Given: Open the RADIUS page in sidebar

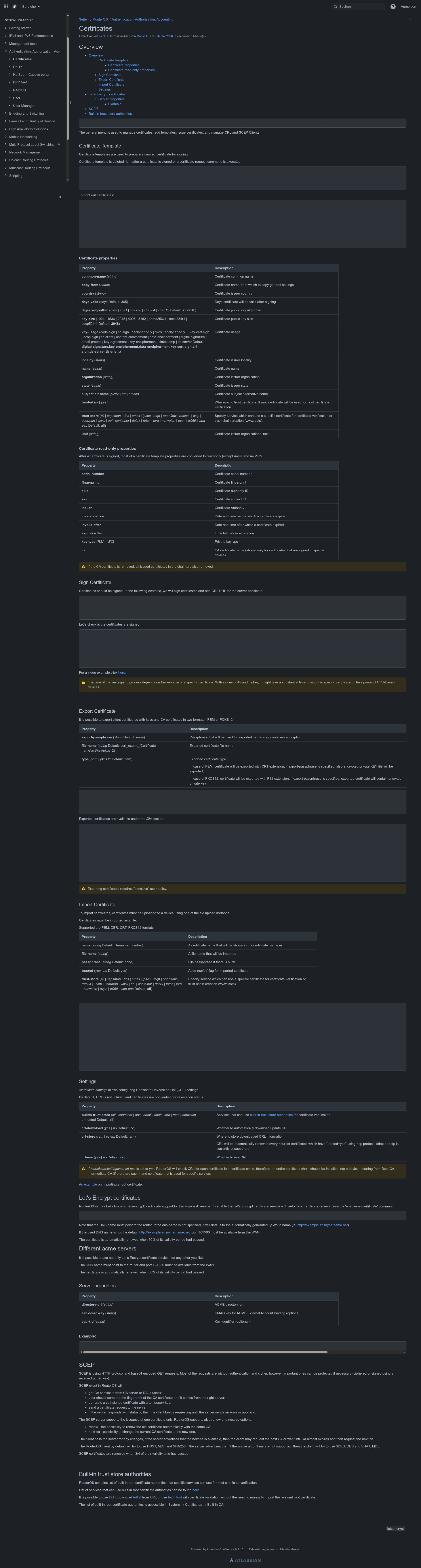Looking at the screenshot, I should coord(19,90).
